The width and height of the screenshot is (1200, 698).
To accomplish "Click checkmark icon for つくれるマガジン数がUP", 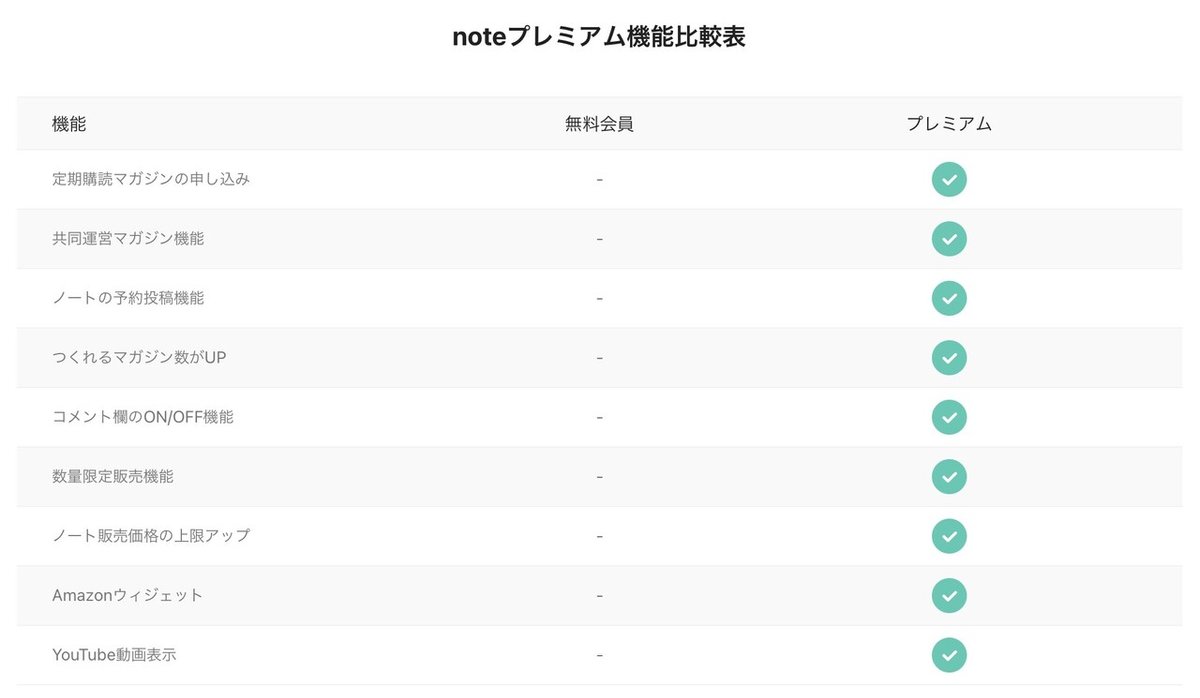I will pyautogui.click(x=949, y=358).
